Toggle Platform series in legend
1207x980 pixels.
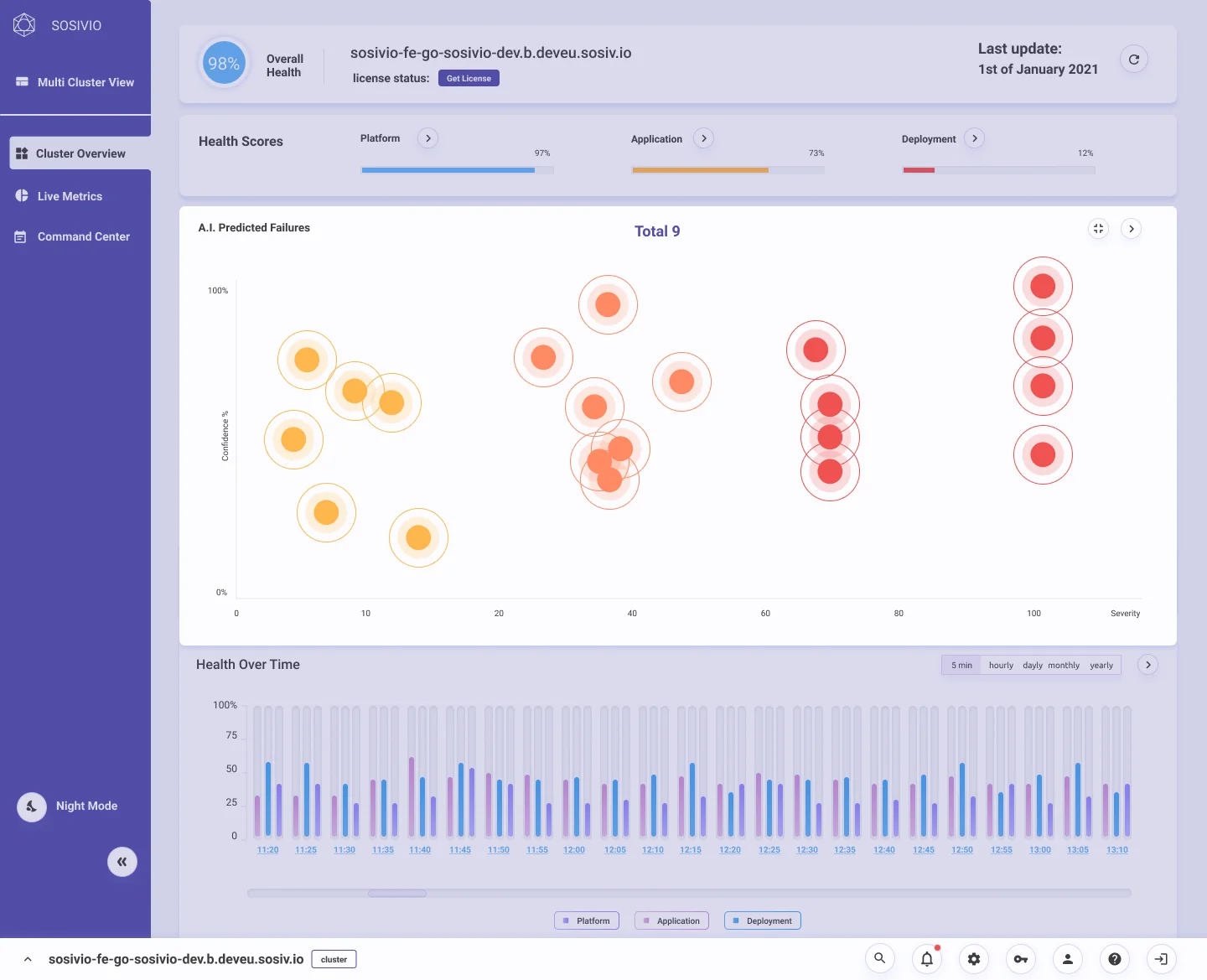click(x=587, y=920)
